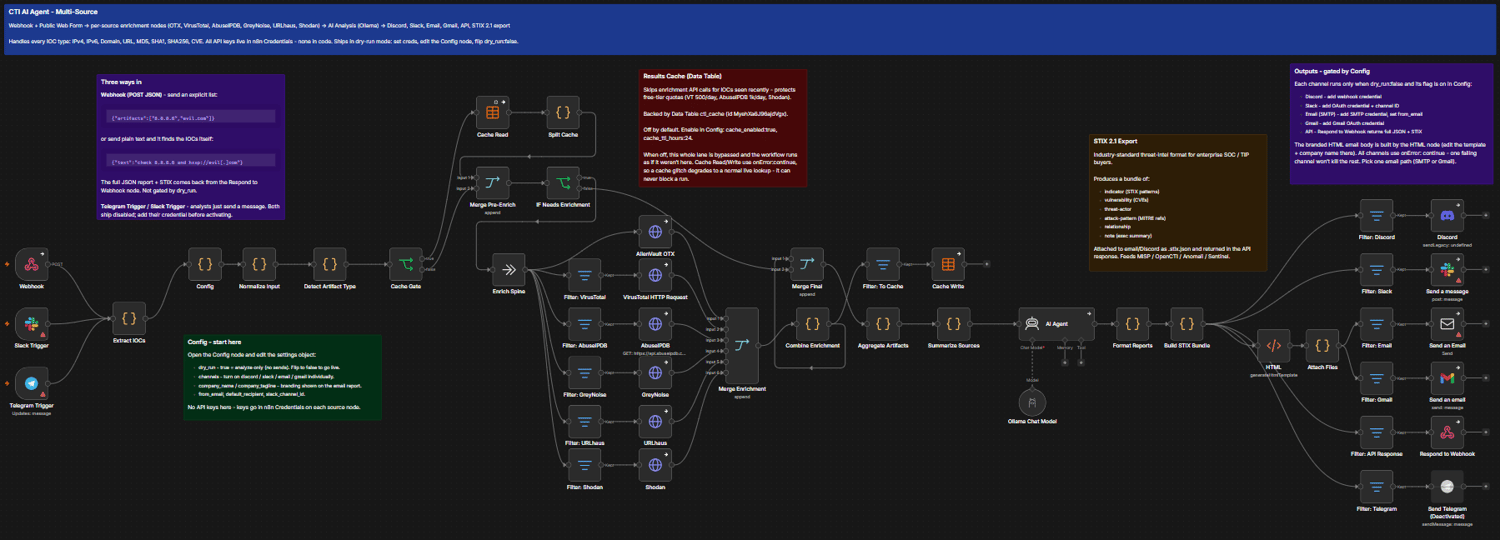Select the Split Cache node
1500x540 pixels.
563,113
